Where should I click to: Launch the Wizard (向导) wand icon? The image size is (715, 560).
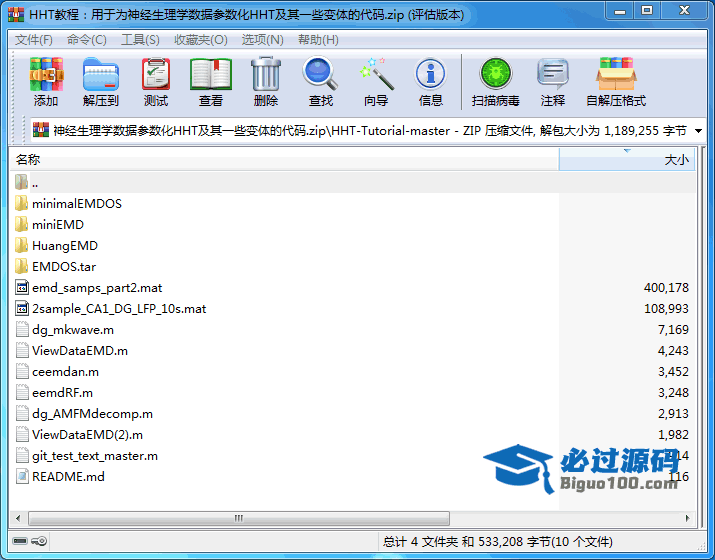coord(376,73)
